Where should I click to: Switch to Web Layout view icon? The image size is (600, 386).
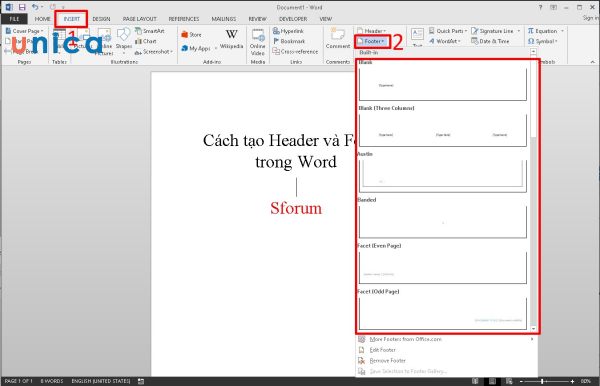tap(509, 381)
